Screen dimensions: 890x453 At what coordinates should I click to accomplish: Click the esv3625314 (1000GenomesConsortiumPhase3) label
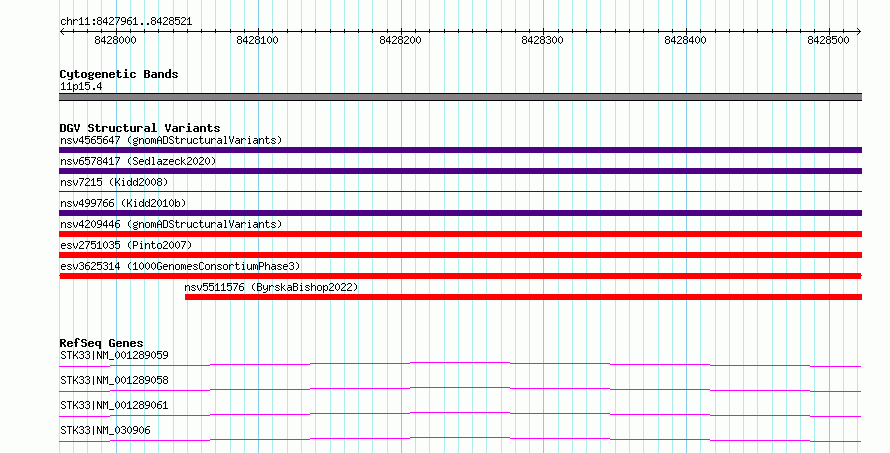coord(180,266)
